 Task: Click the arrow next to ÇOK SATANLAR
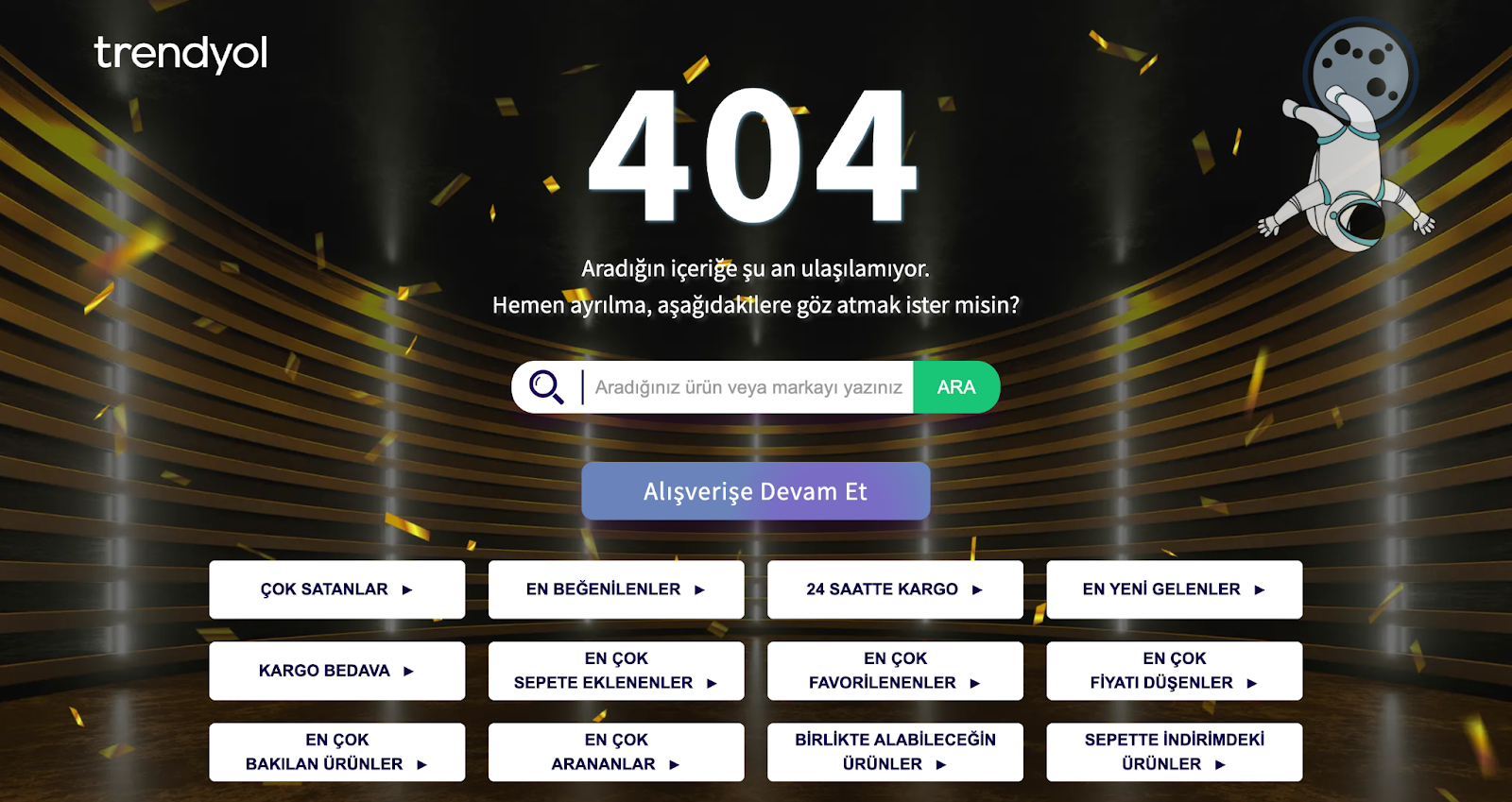tap(407, 589)
